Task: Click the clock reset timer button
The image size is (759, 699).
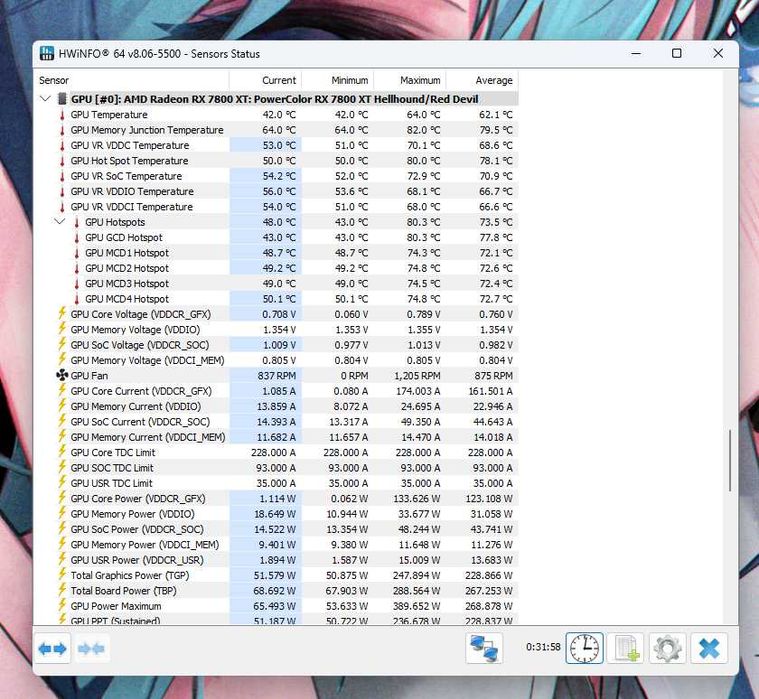Action: [585, 648]
